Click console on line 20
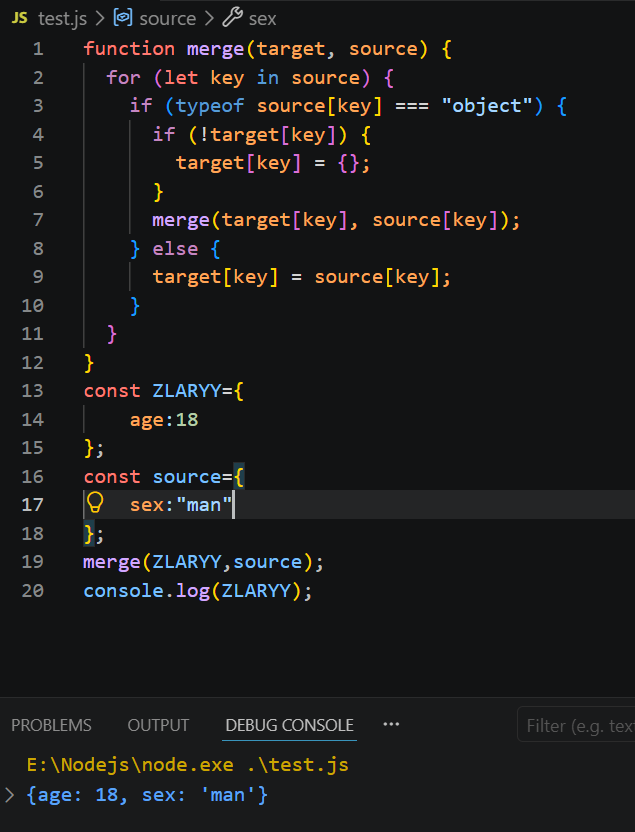Image resolution: width=635 pixels, height=832 pixels. pyautogui.click(x=123, y=591)
